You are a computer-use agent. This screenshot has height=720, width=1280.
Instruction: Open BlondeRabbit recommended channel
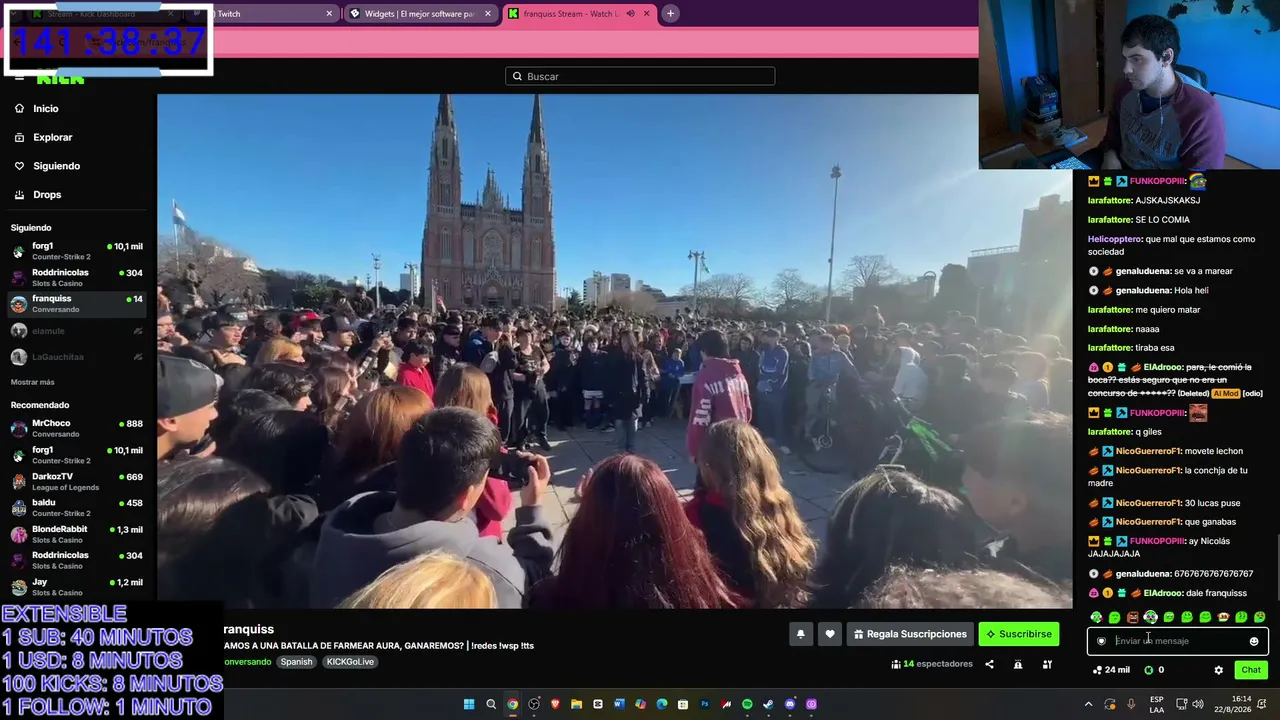[x=77, y=534]
